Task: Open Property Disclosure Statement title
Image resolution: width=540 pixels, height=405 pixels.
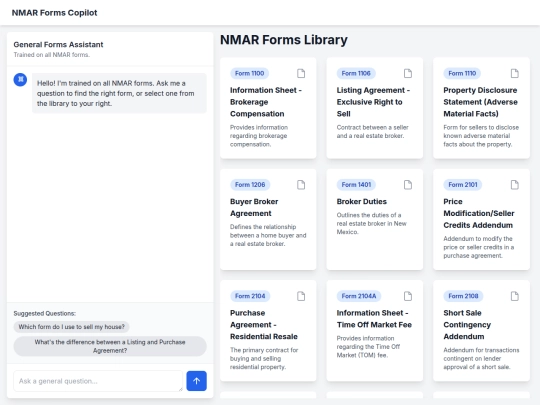Action: [480, 102]
